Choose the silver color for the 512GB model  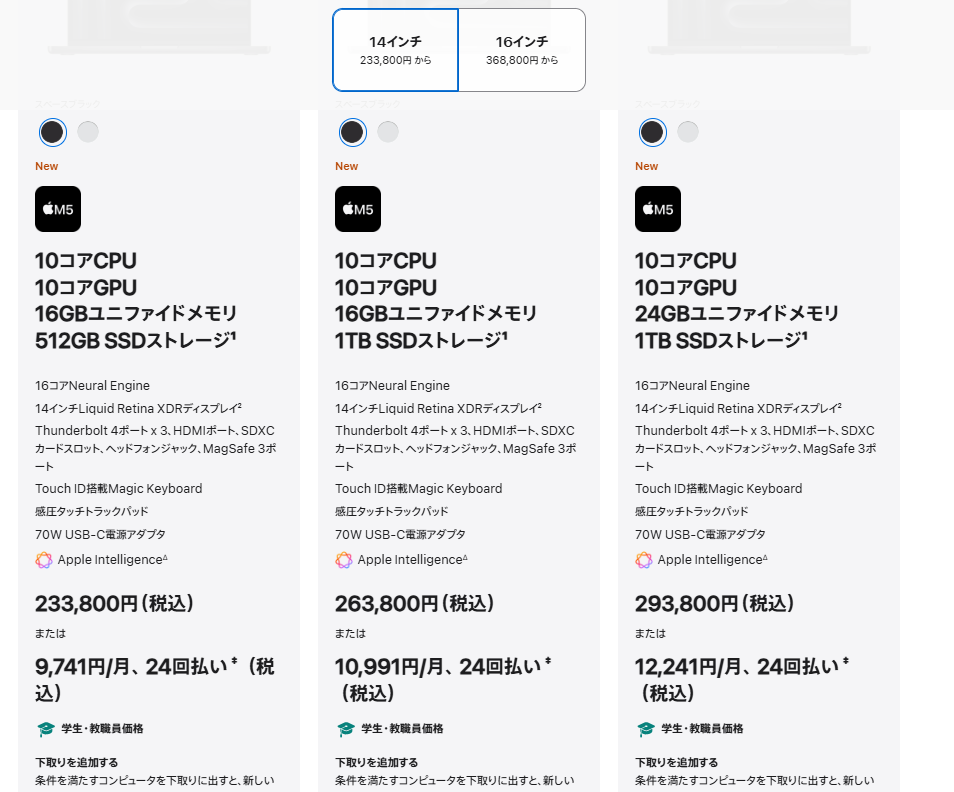point(88,132)
